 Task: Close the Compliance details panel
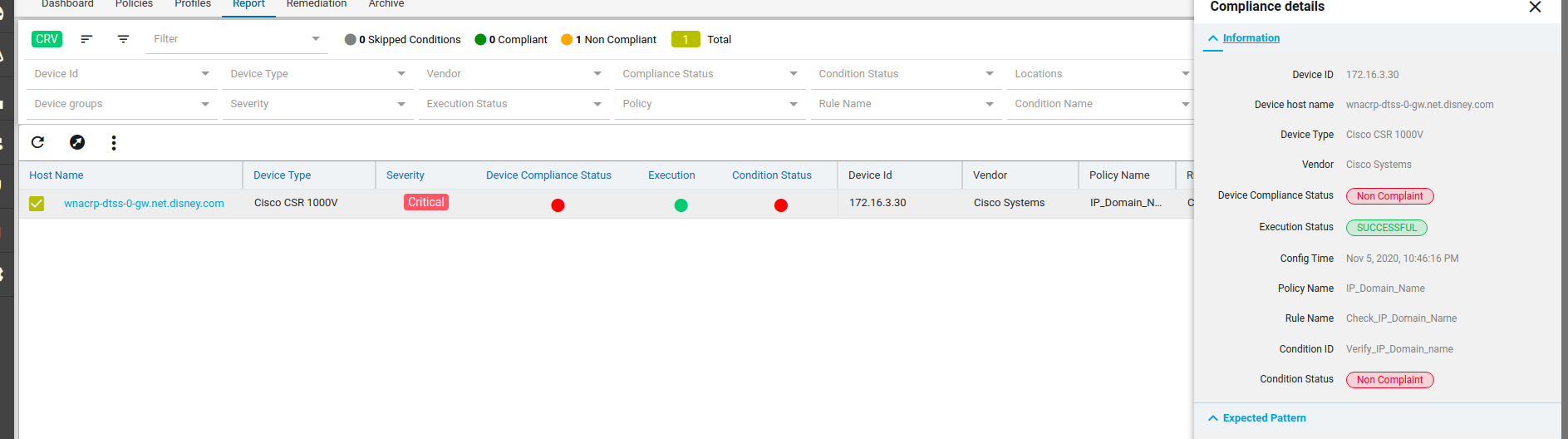coord(1535,7)
